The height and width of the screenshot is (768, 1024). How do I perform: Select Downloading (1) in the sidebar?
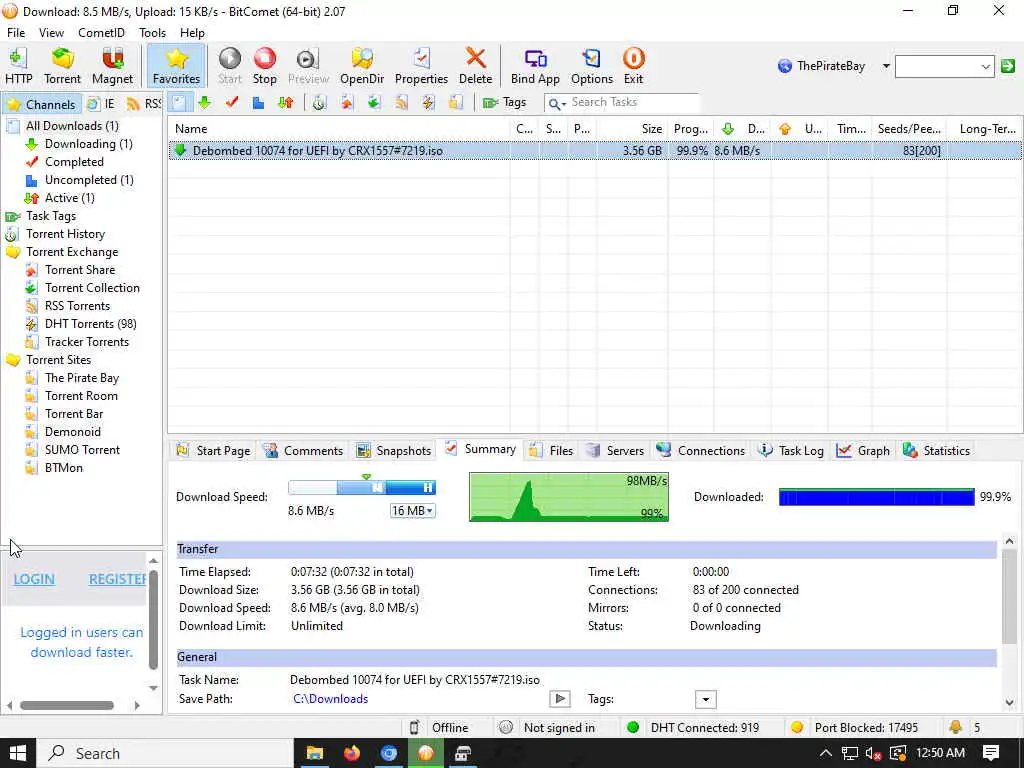coord(88,144)
